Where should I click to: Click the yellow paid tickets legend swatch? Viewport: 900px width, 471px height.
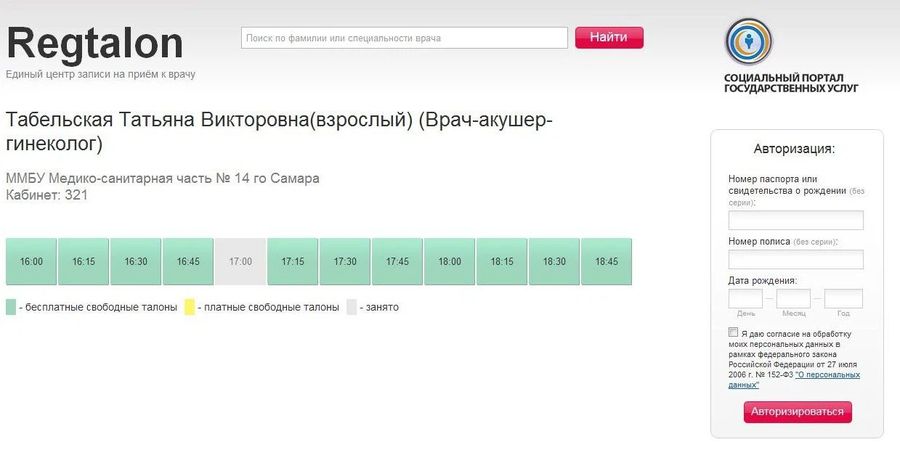point(189,307)
